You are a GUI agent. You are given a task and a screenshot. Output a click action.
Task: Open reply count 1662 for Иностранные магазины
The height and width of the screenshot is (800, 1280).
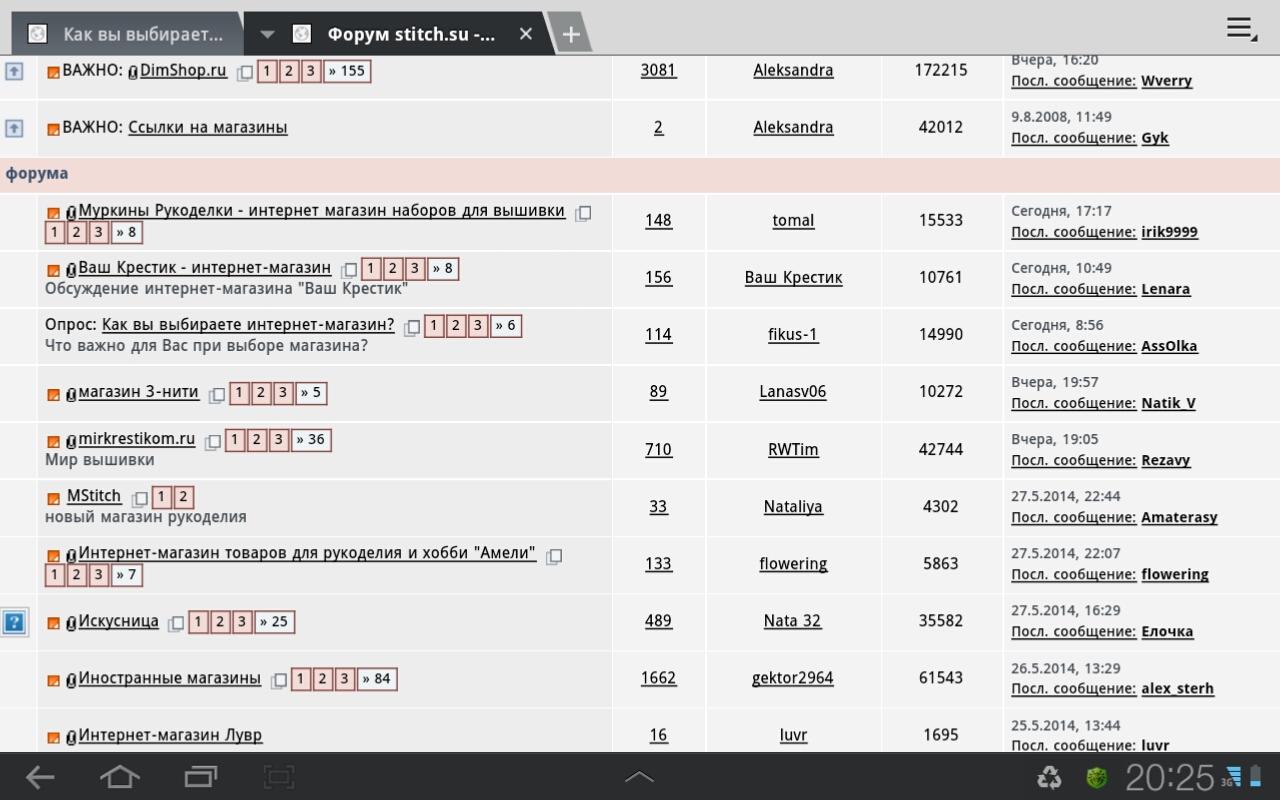pyautogui.click(x=658, y=678)
